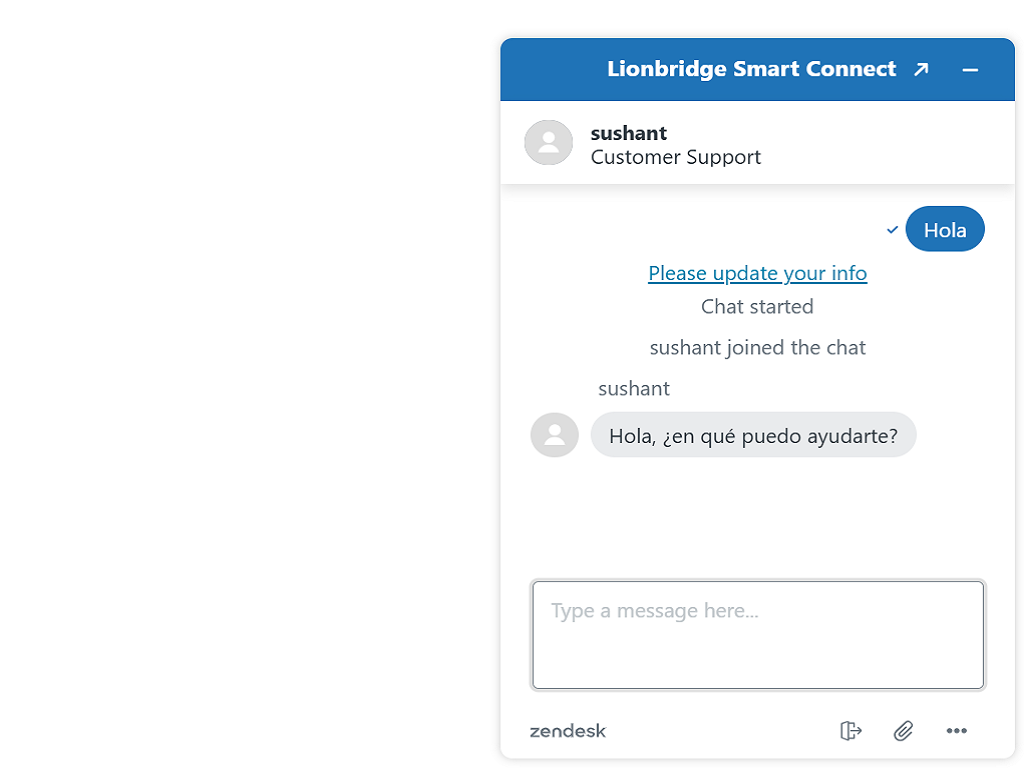
Task: Minimize the Lionbridge Smart Connect chat widget
Action: [x=969, y=69]
